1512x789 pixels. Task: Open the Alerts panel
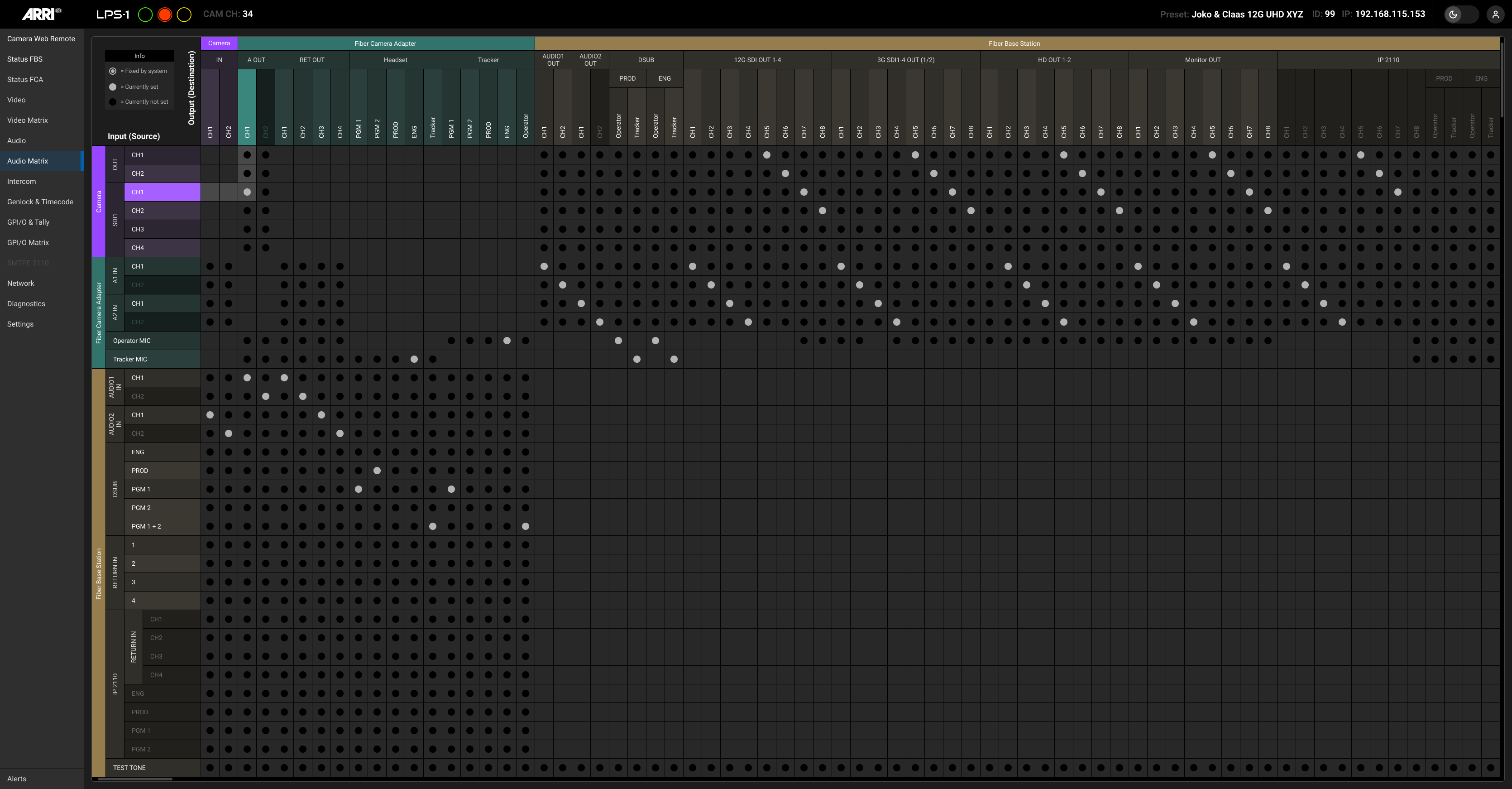[x=16, y=779]
